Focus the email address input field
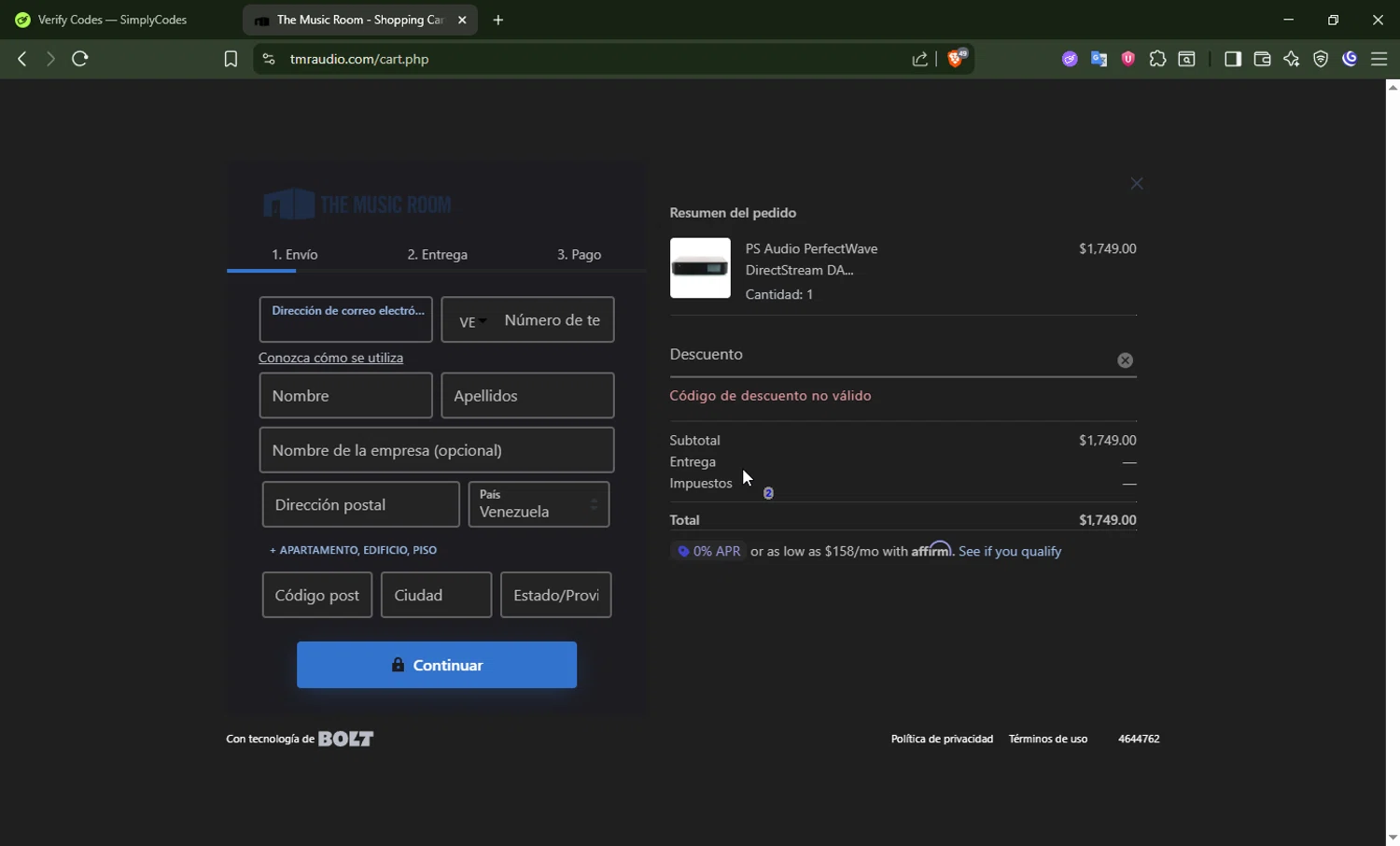The width and height of the screenshot is (1400, 846). pos(345,319)
